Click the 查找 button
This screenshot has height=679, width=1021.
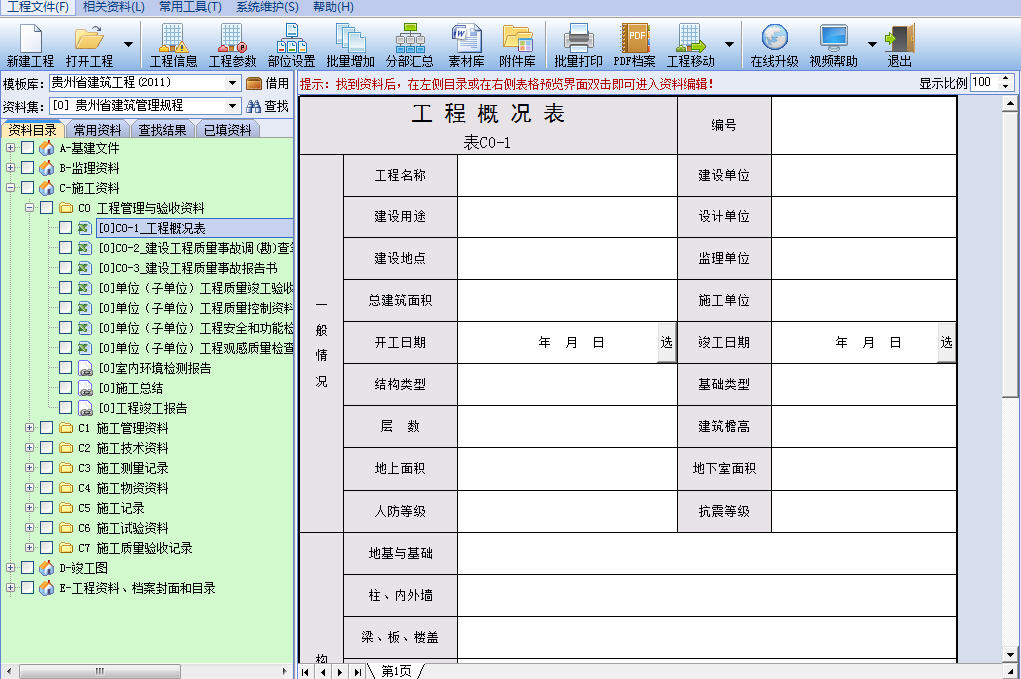(x=268, y=106)
